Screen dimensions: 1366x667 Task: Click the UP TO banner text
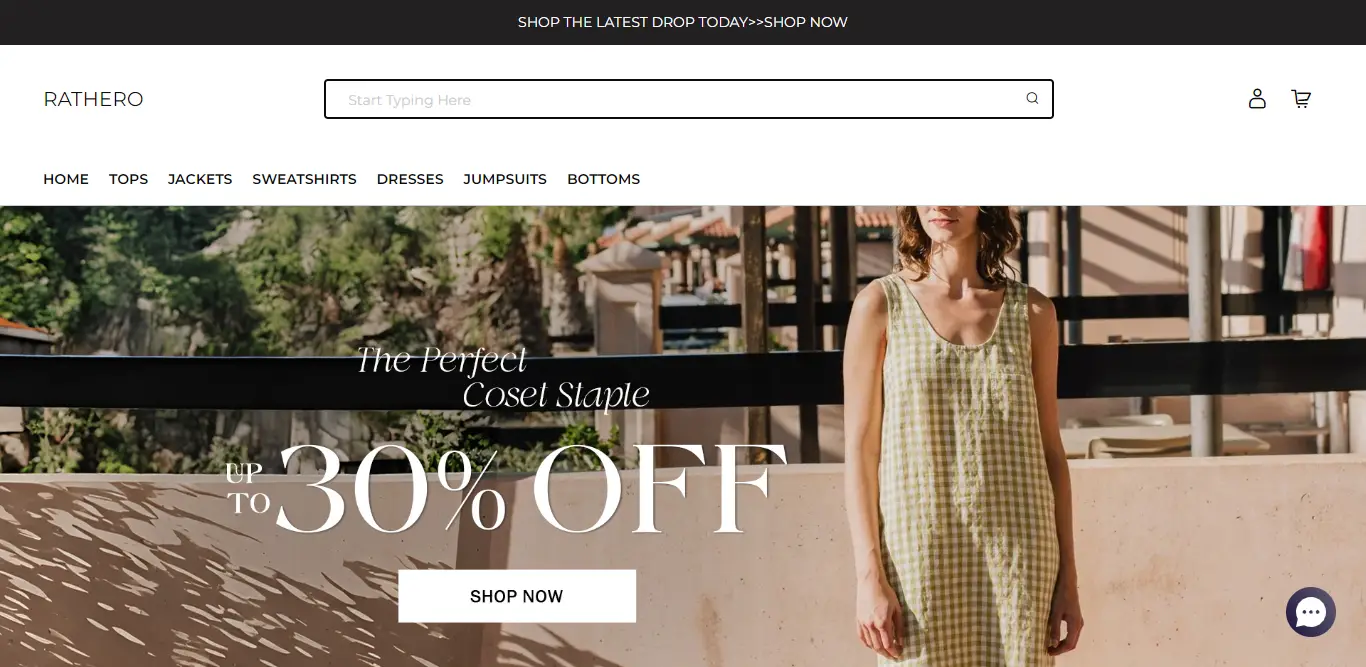coord(248,488)
